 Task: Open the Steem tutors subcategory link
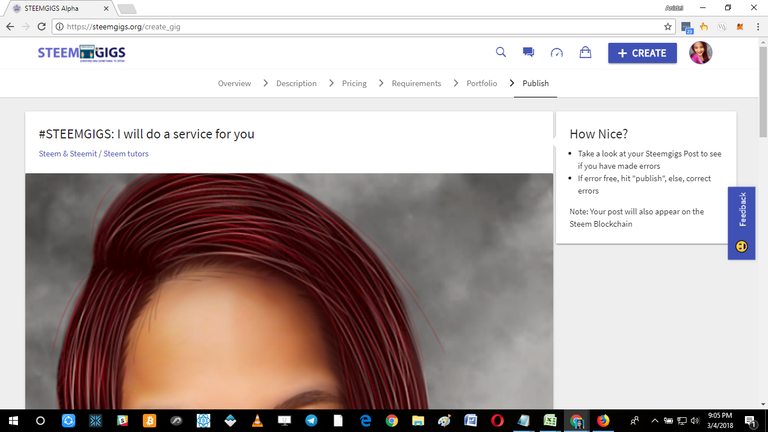[126, 153]
